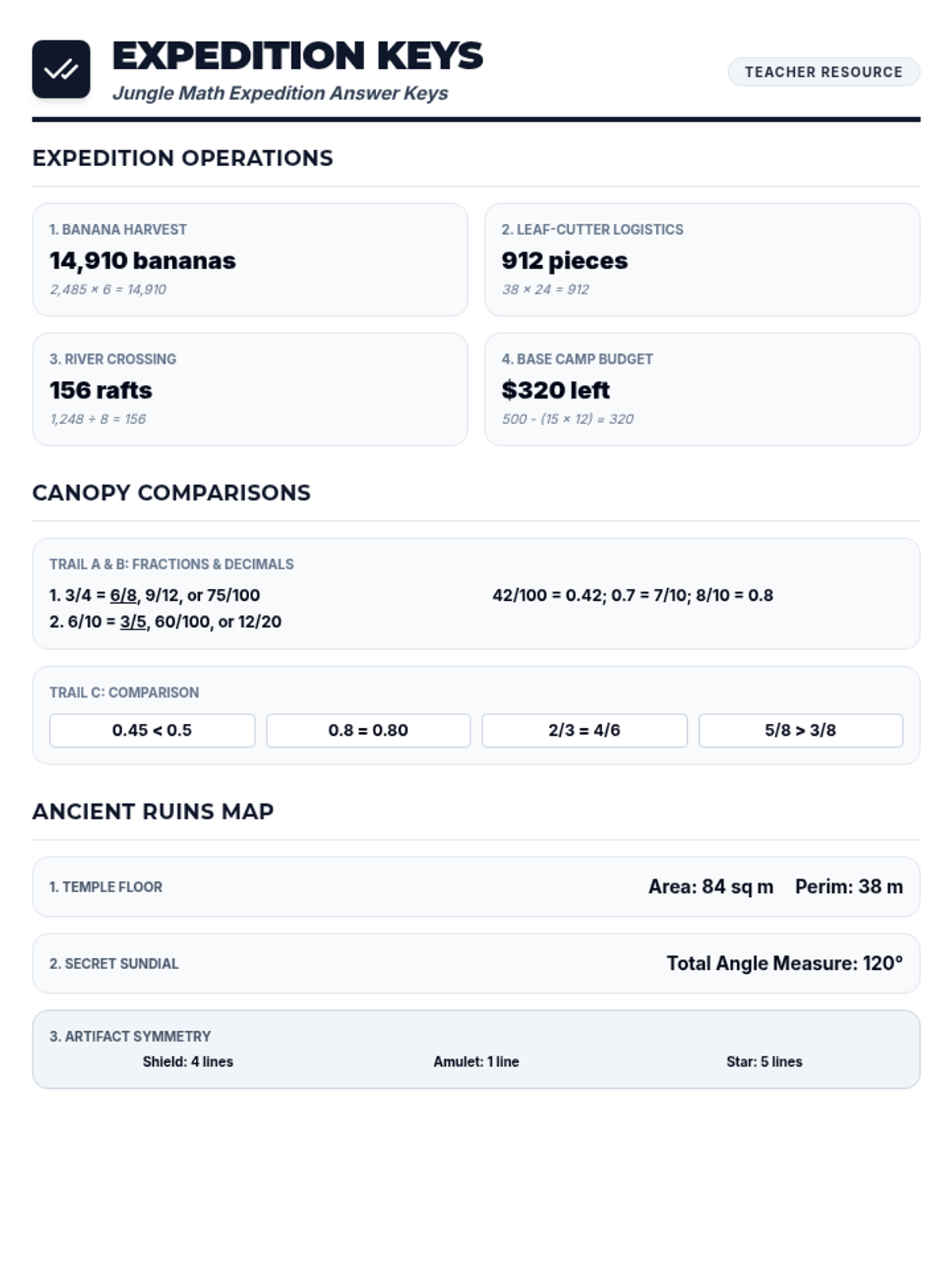
Task: Select the 0.45 < 0.5 comparison box
Action: coord(152,730)
